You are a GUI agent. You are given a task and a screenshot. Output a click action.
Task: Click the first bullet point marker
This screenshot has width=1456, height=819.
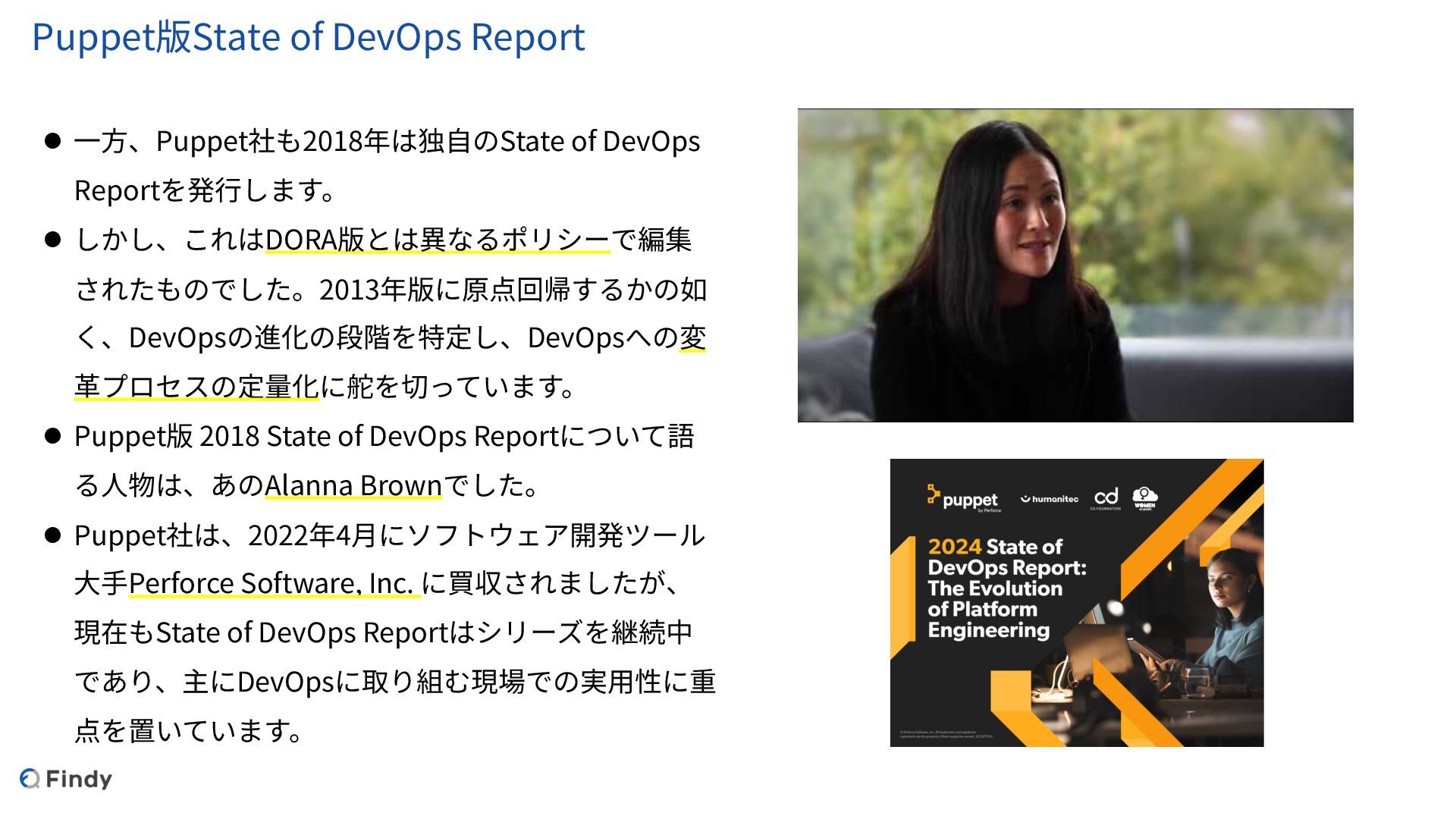(52, 141)
